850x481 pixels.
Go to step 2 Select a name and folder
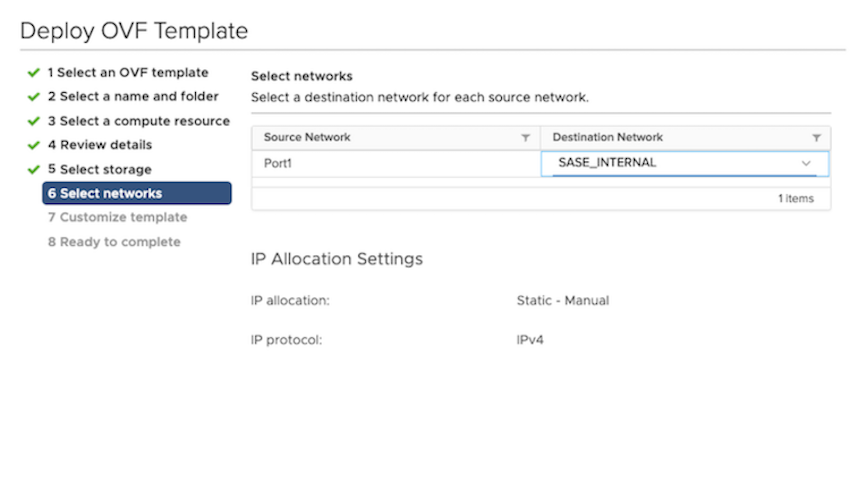pyautogui.click(x=132, y=97)
